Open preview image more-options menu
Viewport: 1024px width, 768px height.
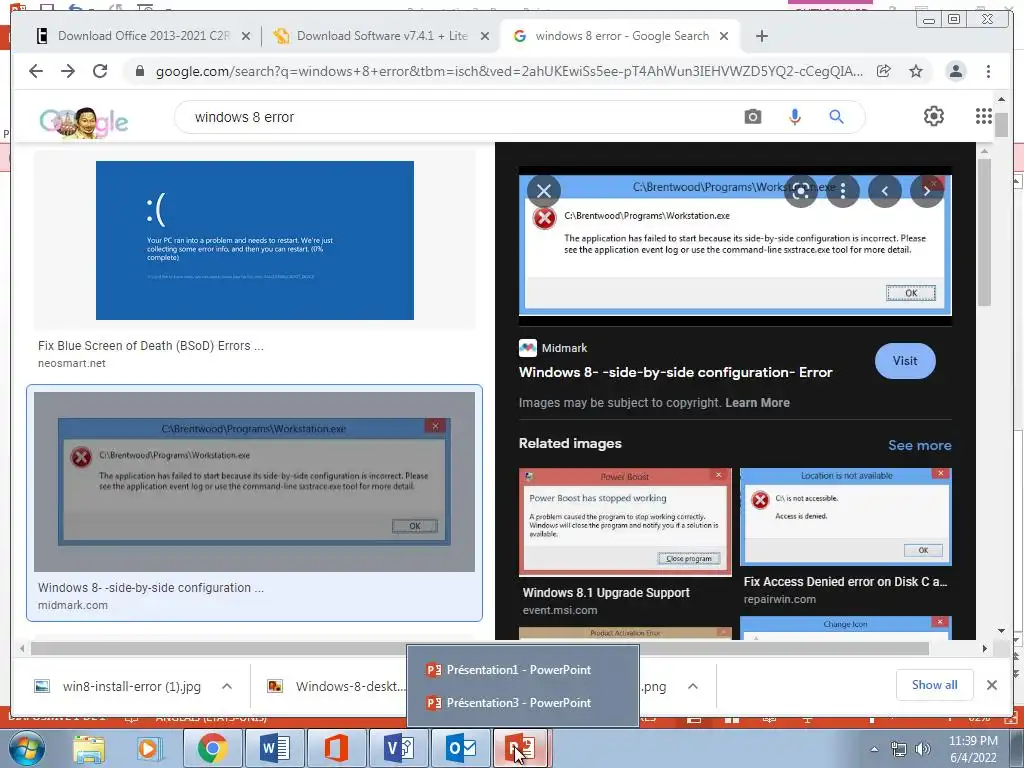tap(843, 191)
